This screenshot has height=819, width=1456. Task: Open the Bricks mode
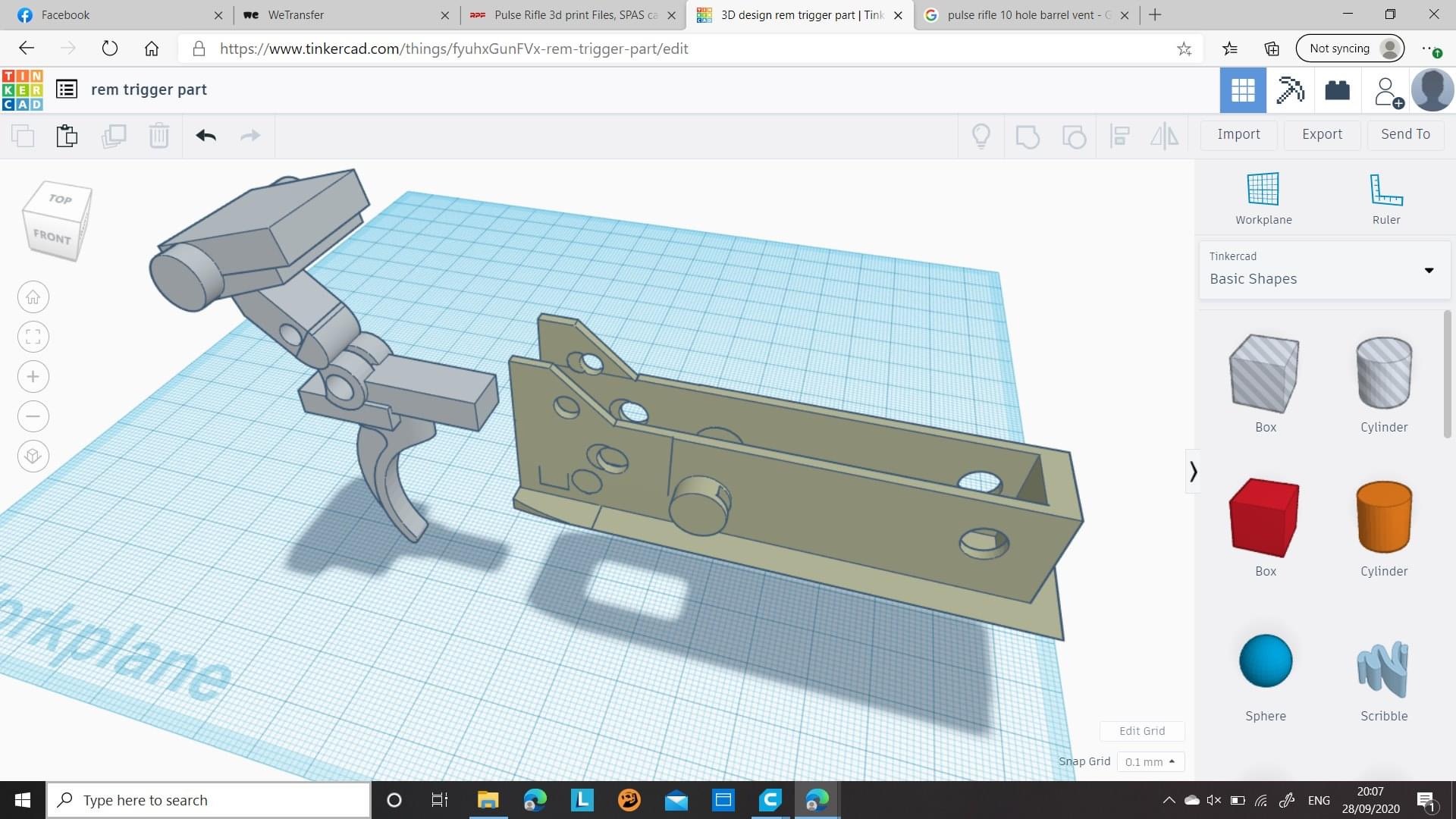click(x=1337, y=90)
